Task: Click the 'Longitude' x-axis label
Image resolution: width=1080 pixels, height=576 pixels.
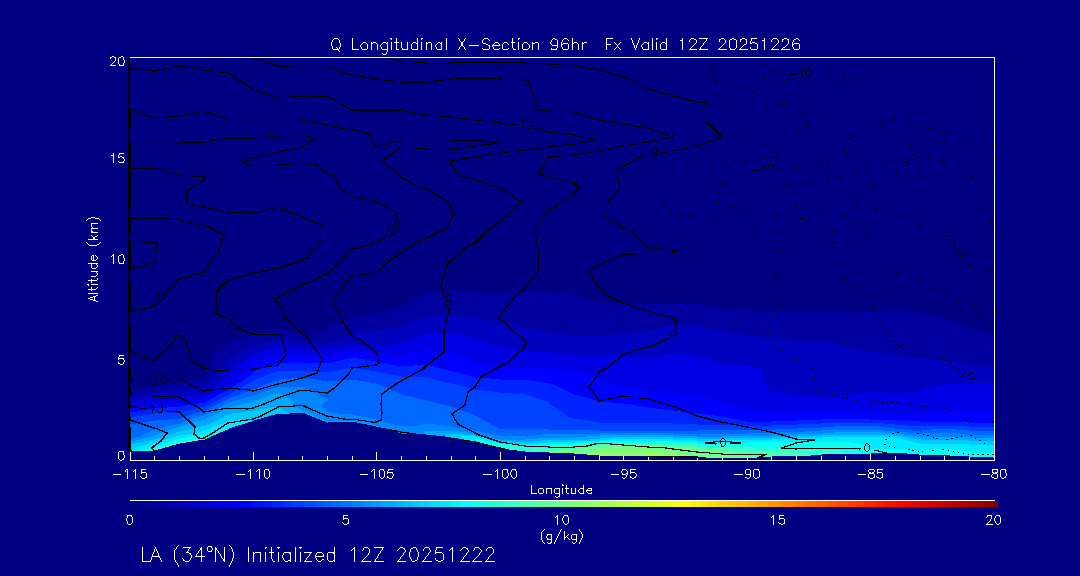Action: point(561,490)
